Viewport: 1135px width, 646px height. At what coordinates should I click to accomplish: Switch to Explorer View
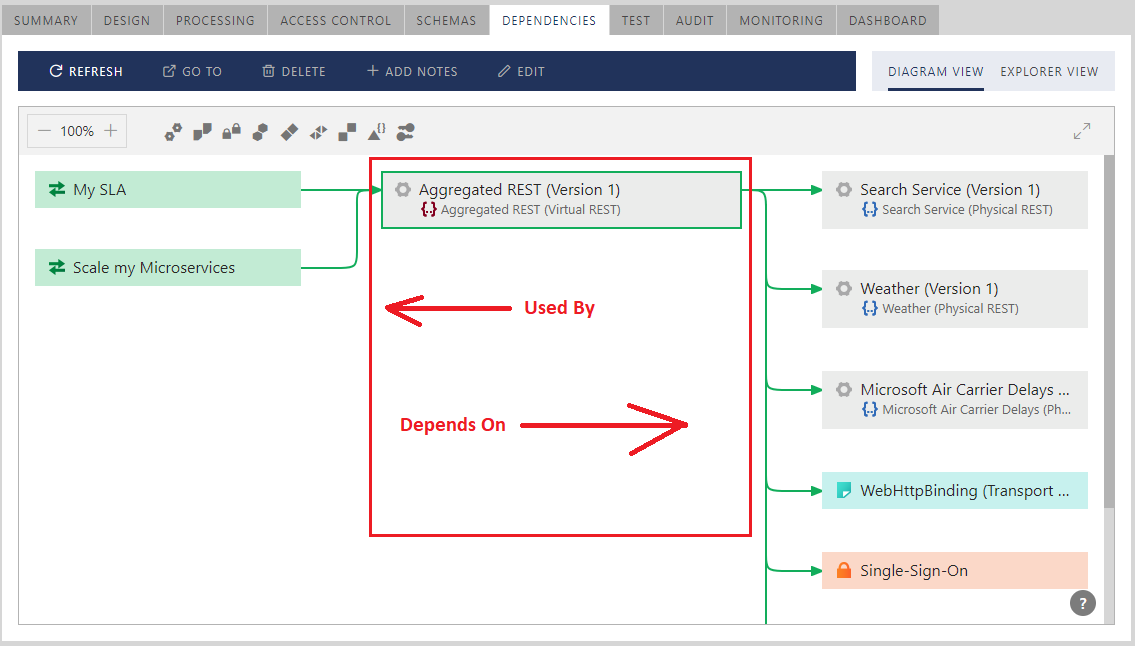tap(1049, 71)
